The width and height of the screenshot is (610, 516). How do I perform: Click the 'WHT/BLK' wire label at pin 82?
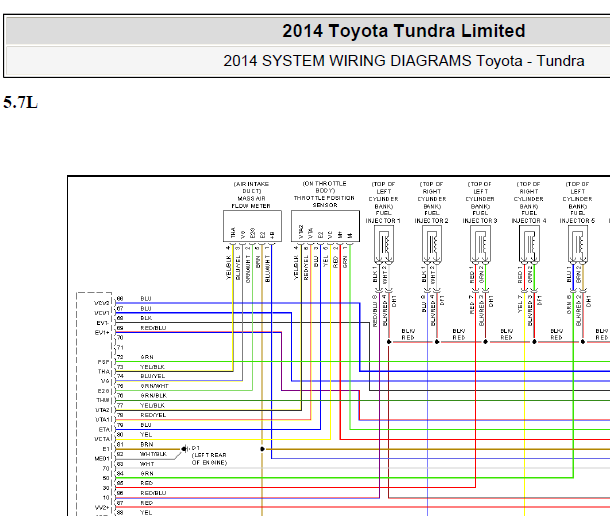pyautogui.click(x=153, y=454)
